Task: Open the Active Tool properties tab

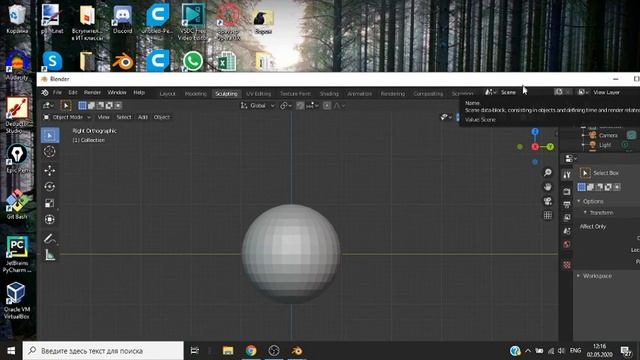Action: point(567,175)
